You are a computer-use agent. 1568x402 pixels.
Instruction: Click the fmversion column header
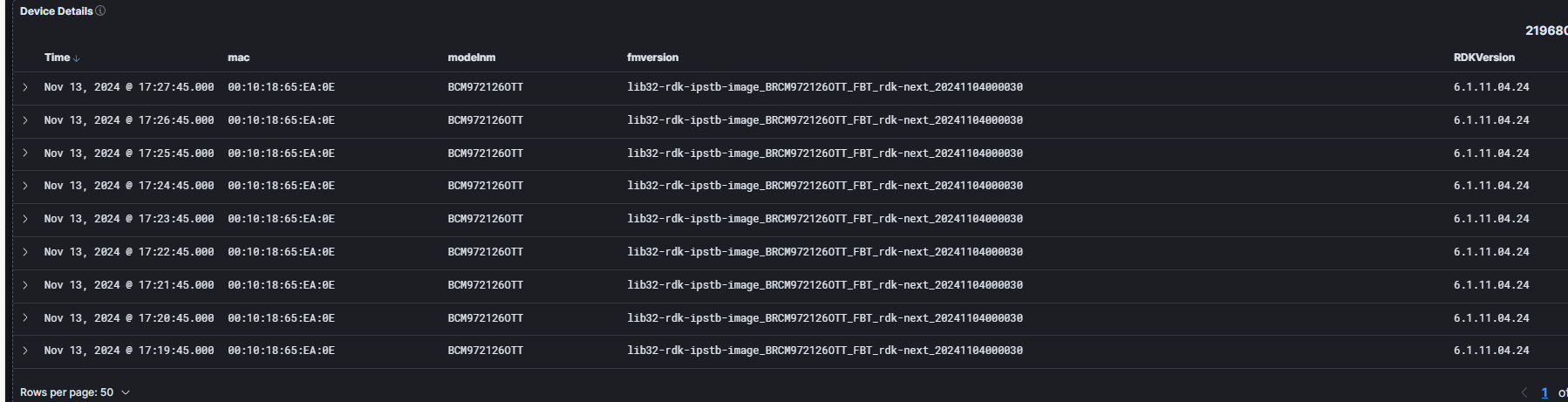tap(652, 58)
